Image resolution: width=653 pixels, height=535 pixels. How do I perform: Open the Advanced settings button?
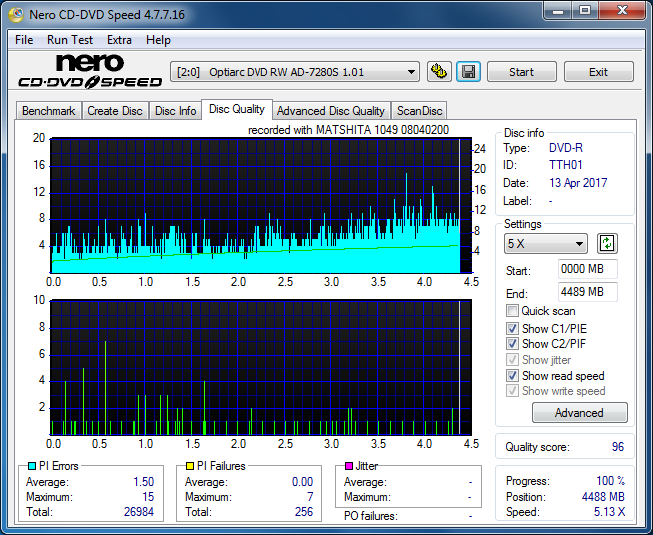(x=579, y=413)
